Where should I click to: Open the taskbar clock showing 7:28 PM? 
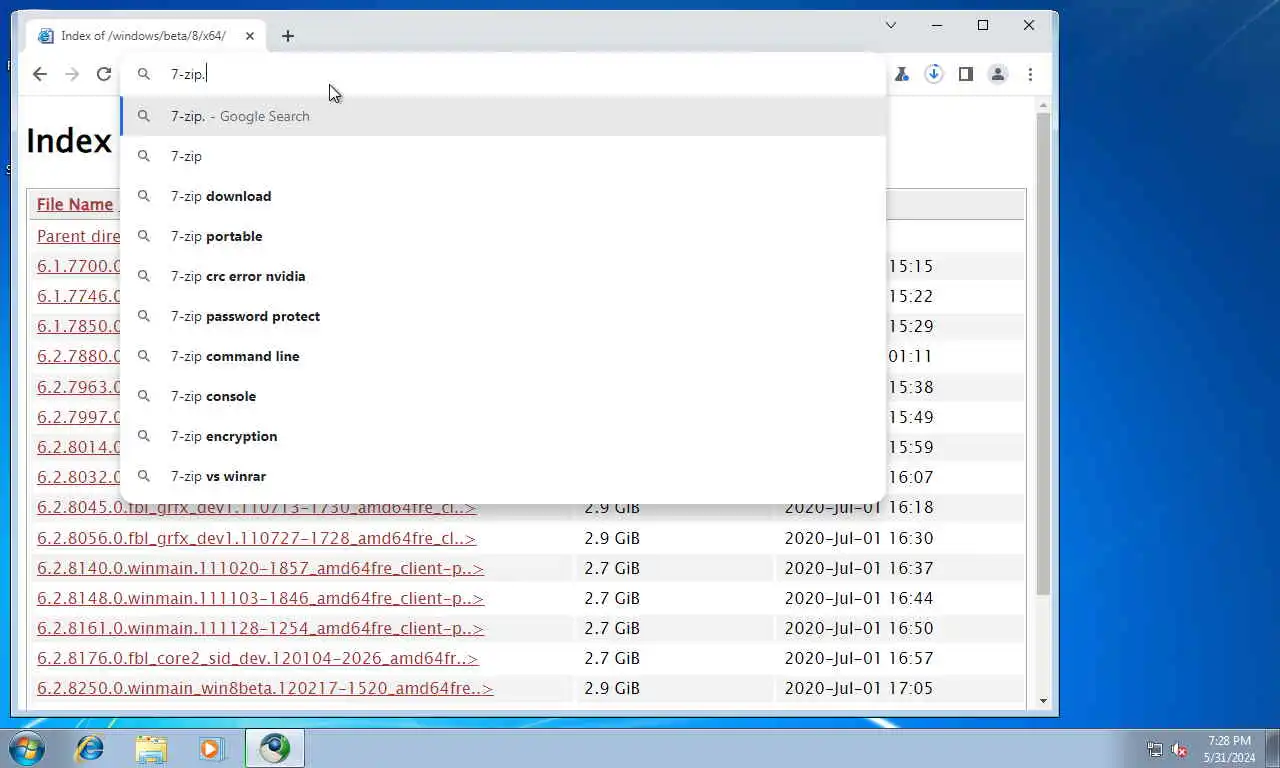pyautogui.click(x=1229, y=749)
